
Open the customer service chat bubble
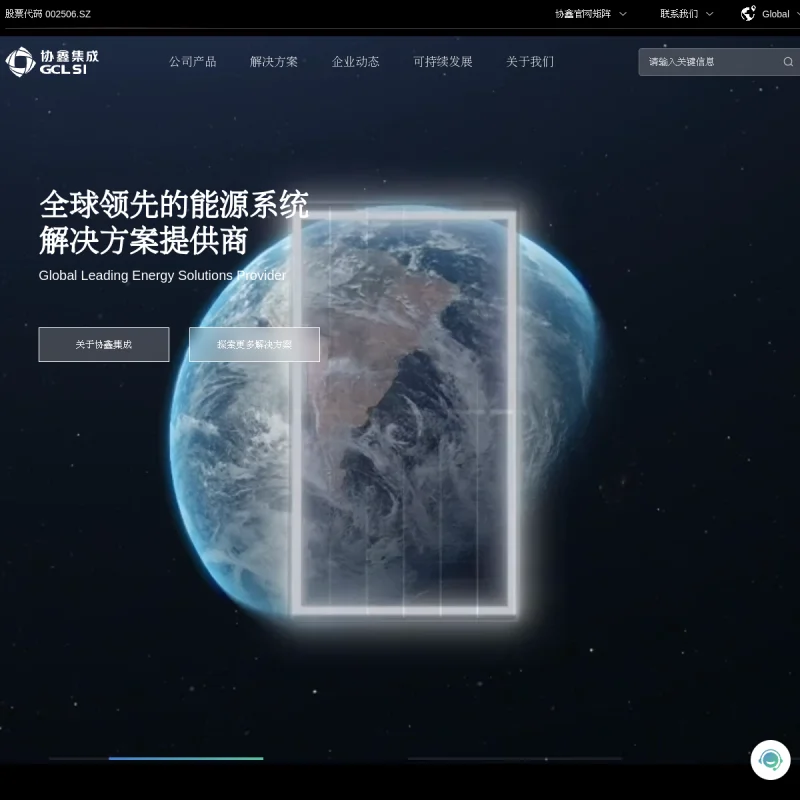tap(770, 760)
